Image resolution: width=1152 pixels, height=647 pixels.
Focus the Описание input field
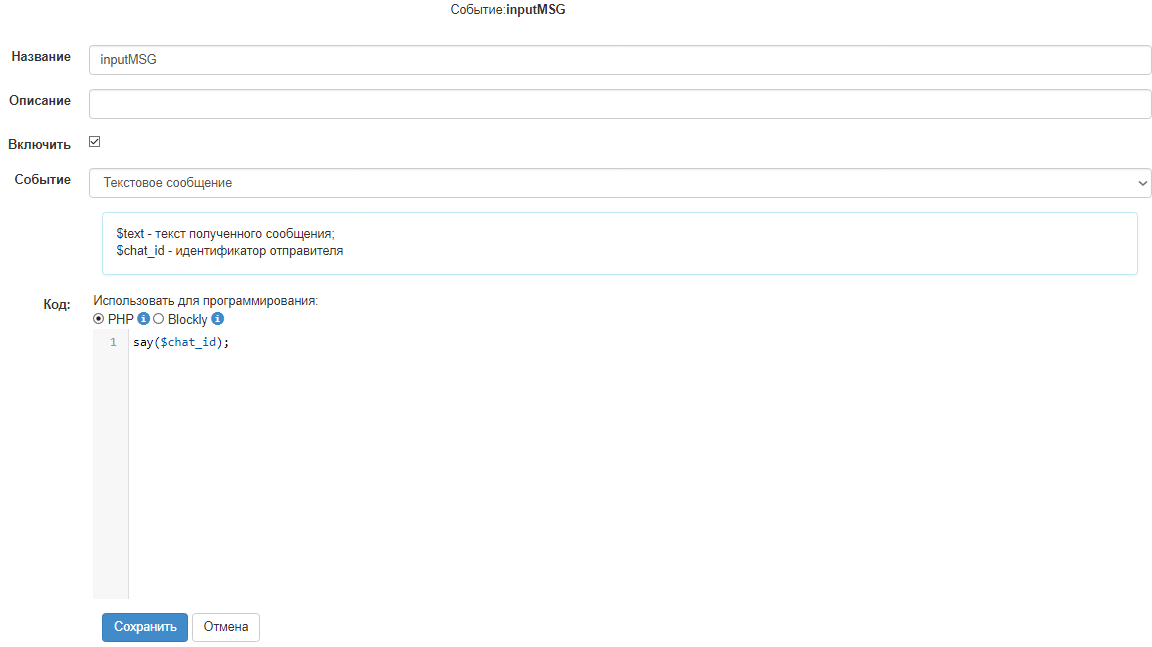coord(620,104)
